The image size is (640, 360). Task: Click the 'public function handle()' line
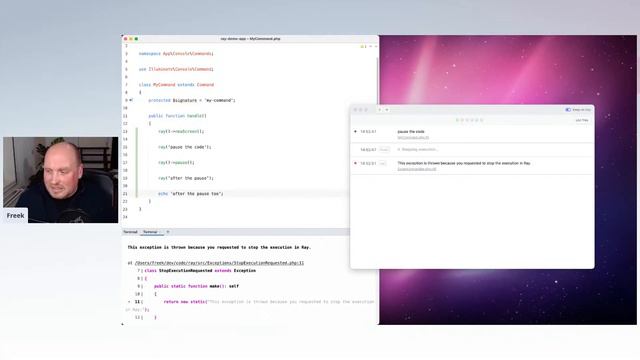pos(177,116)
